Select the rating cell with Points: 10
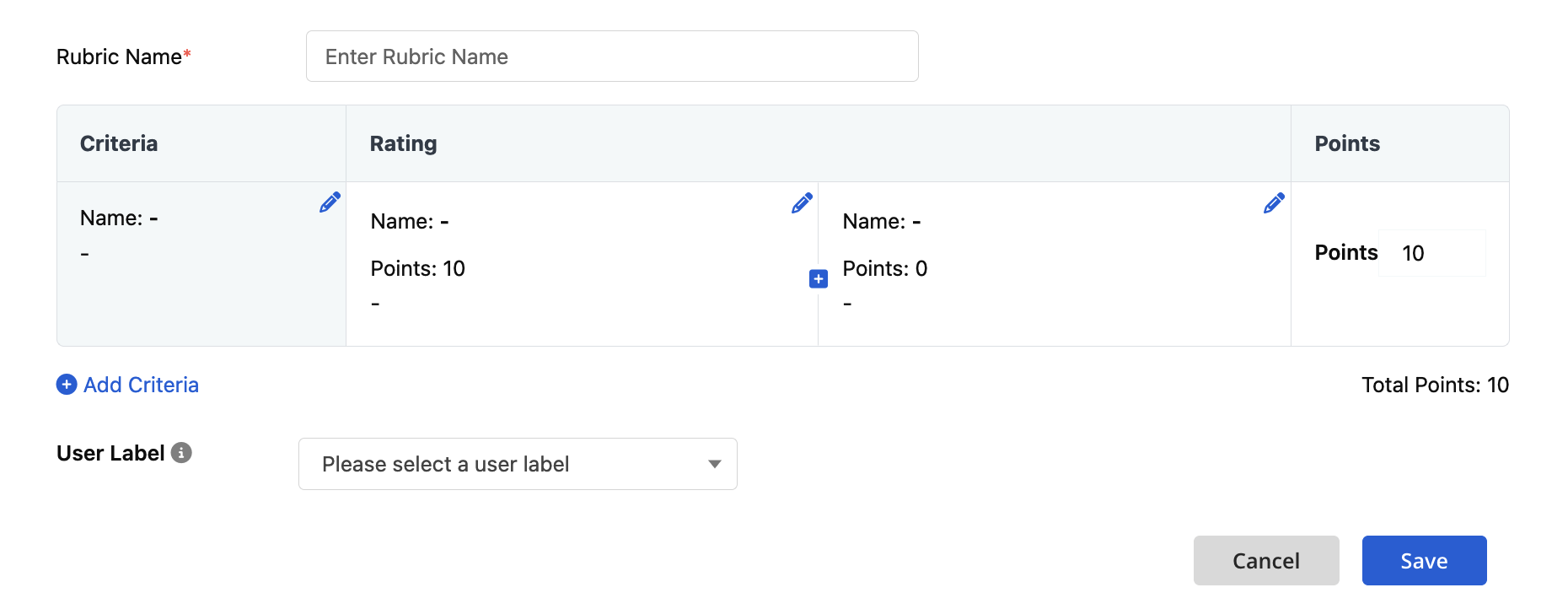 tap(582, 264)
